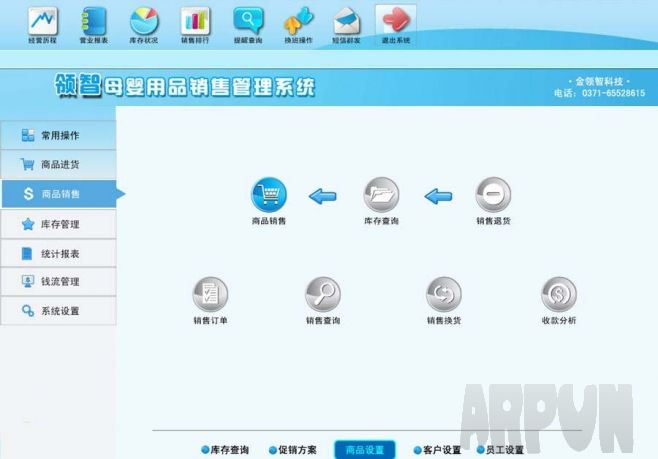Select 库存管理 in the sidebar
This screenshot has height=459, width=658.
(58, 224)
